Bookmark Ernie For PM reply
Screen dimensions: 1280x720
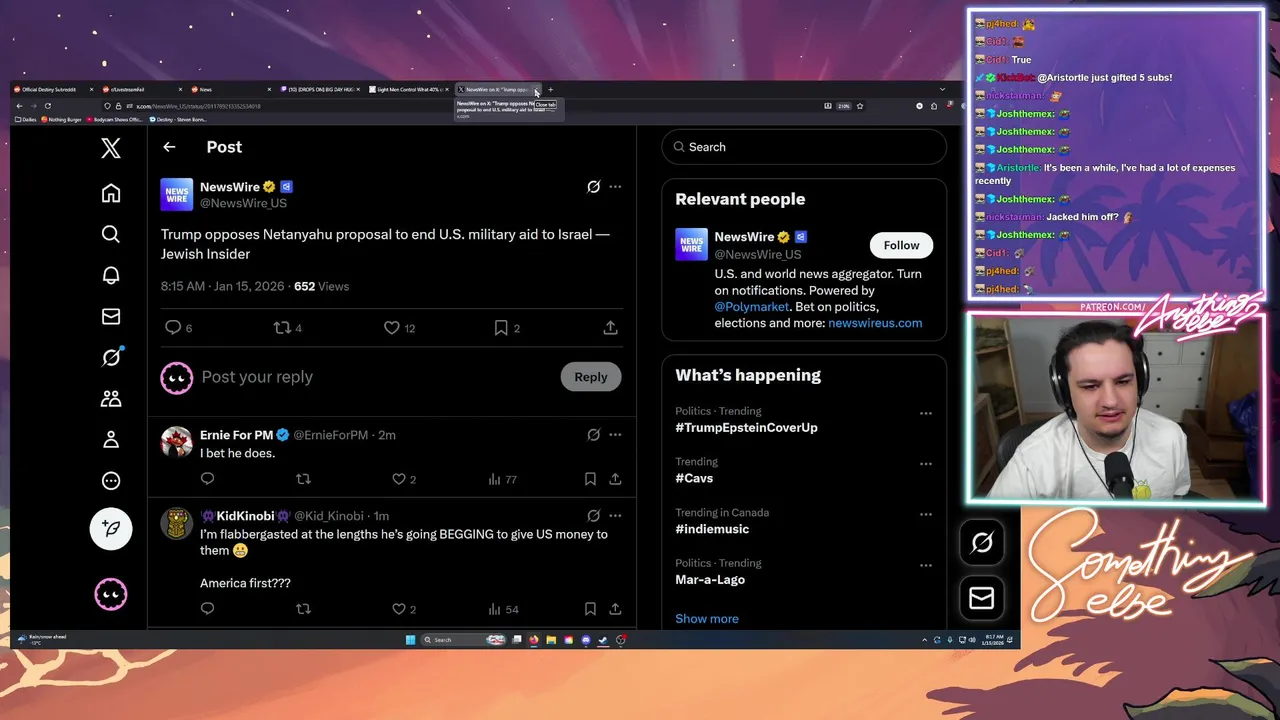(x=590, y=479)
